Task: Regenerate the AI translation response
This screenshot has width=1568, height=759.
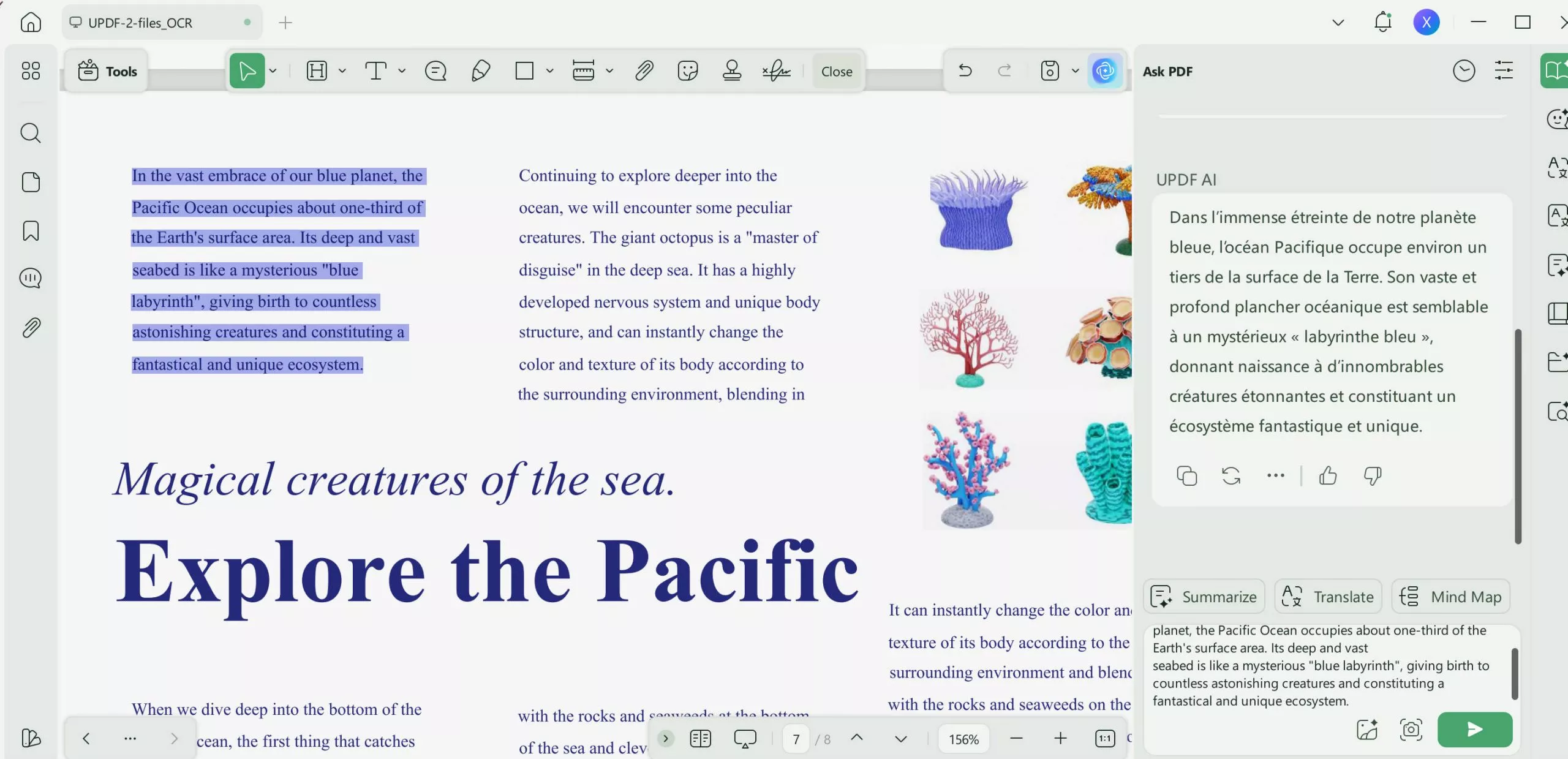Action: pos(1231,476)
